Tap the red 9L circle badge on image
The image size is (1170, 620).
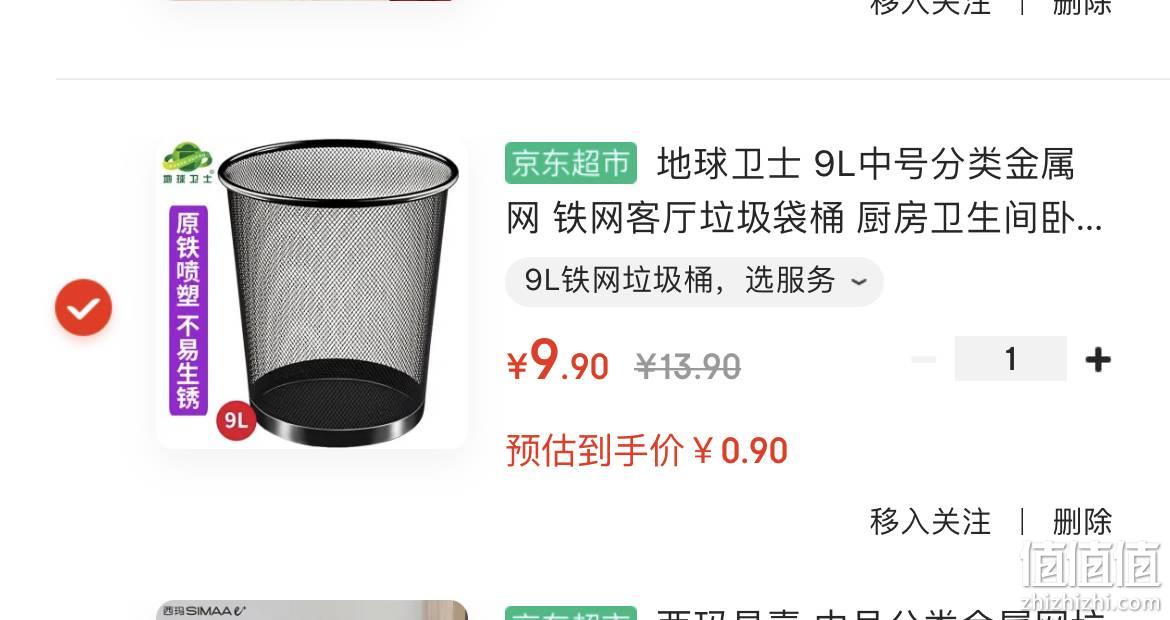coord(237,420)
